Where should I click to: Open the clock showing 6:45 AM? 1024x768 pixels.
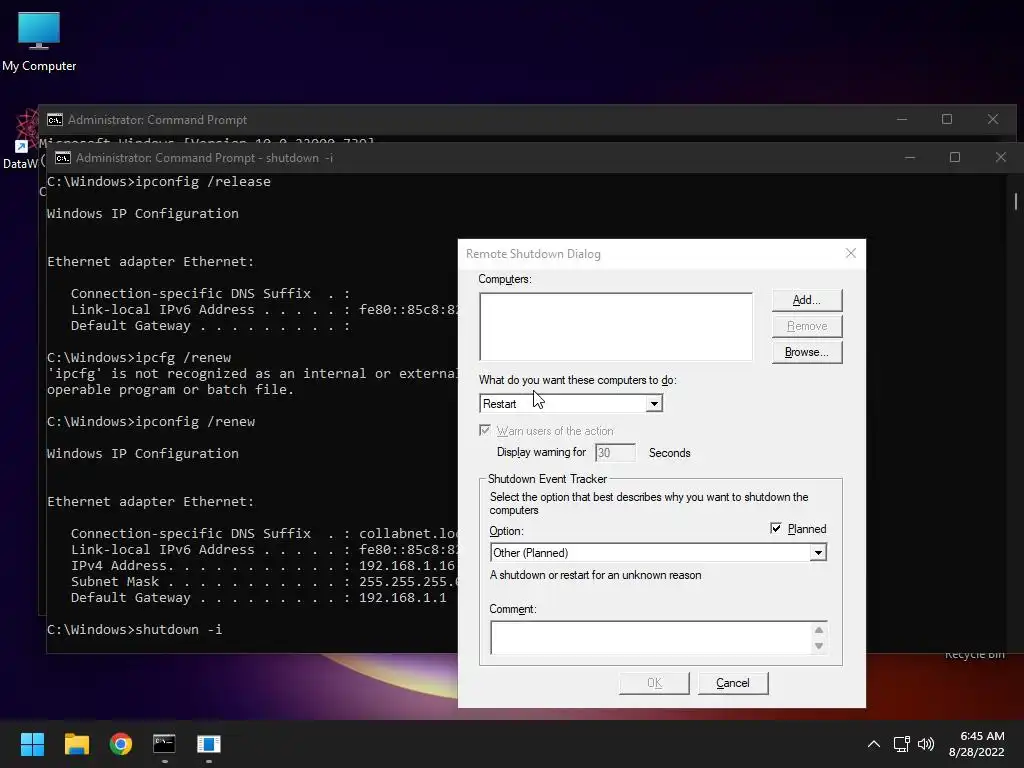(x=982, y=736)
